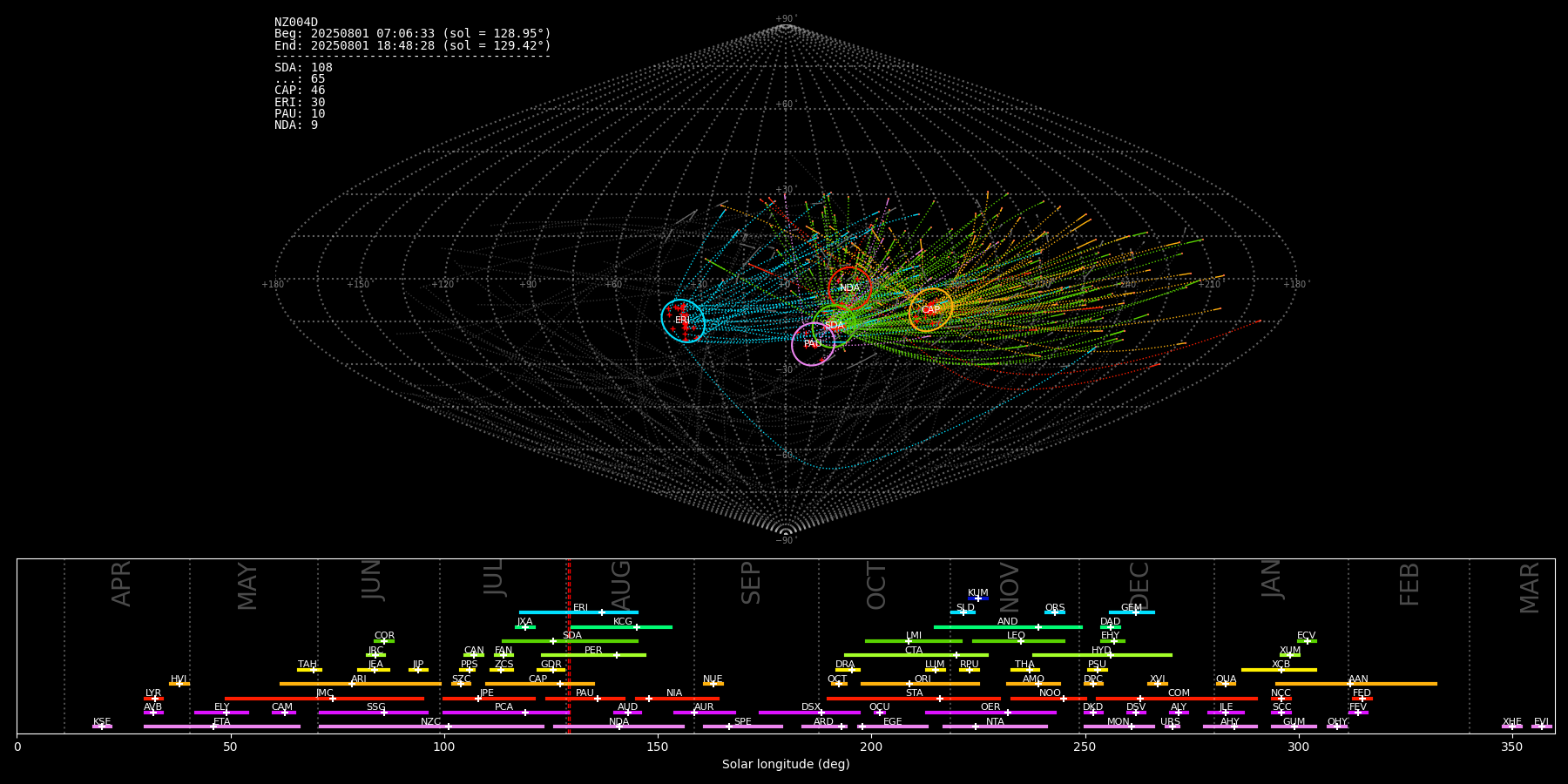Click the -90 south pole label
The width and height of the screenshot is (1568, 784).
tap(786, 541)
